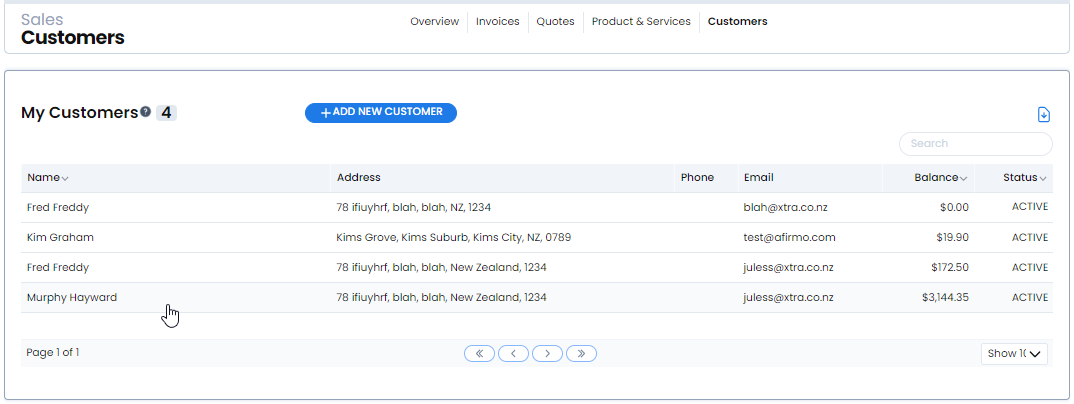Go to first page of customers

point(479,353)
